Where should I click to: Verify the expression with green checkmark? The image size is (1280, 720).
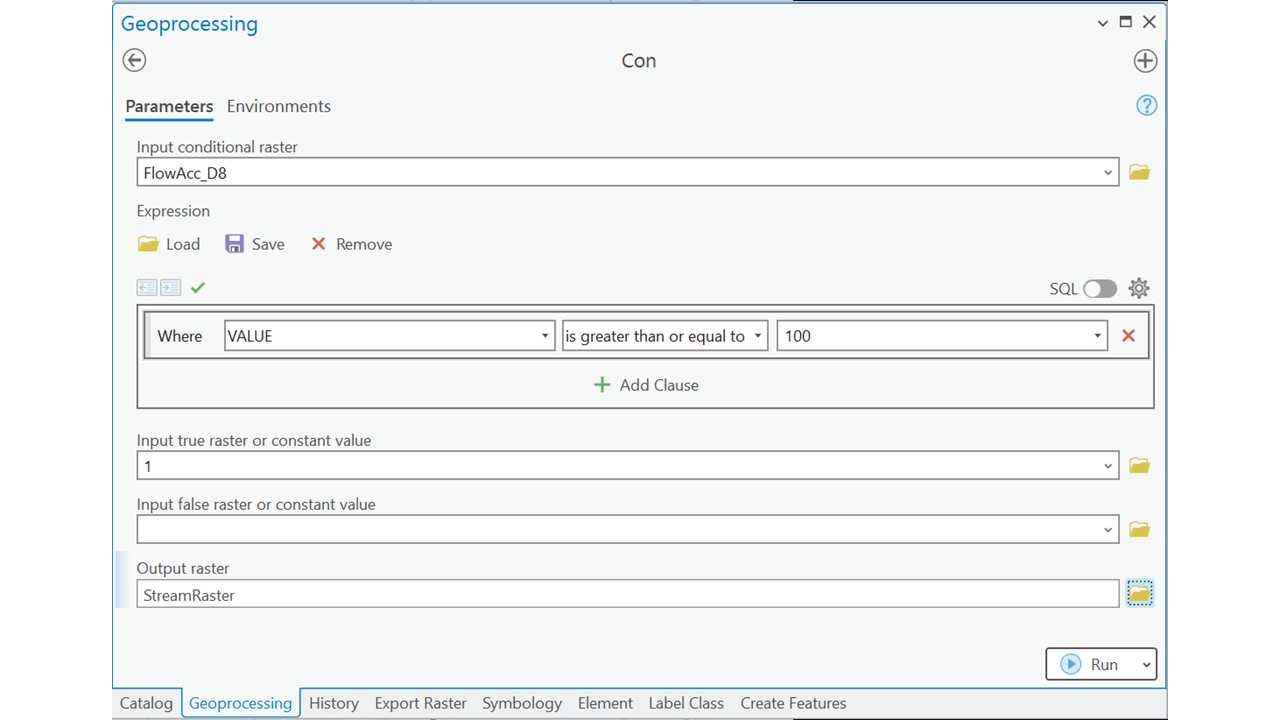pyautogui.click(x=198, y=288)
